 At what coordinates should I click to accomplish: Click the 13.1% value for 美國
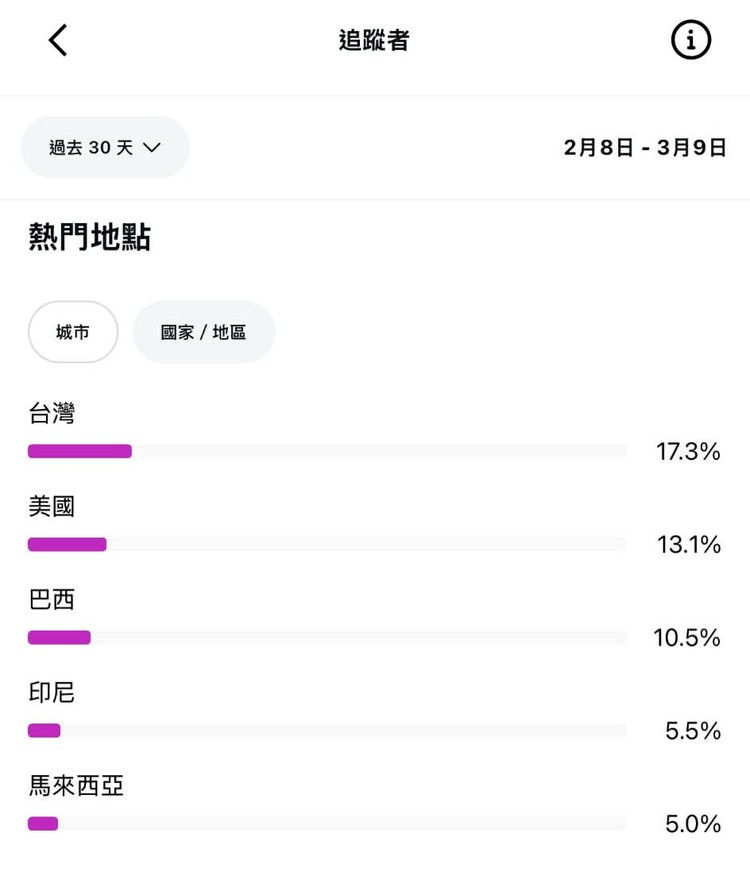click(x=688, y=545)
